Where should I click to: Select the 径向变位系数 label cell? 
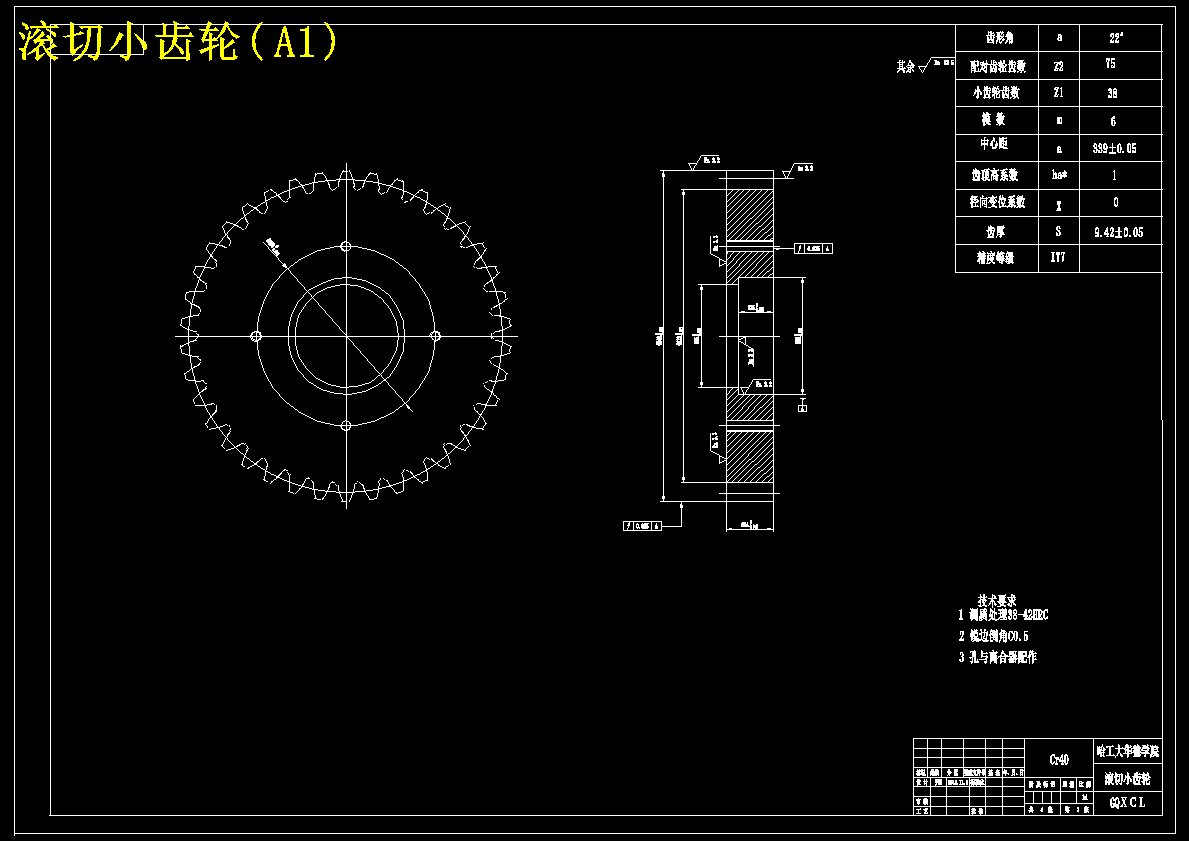pyautogui.click(x=997, y=202)
